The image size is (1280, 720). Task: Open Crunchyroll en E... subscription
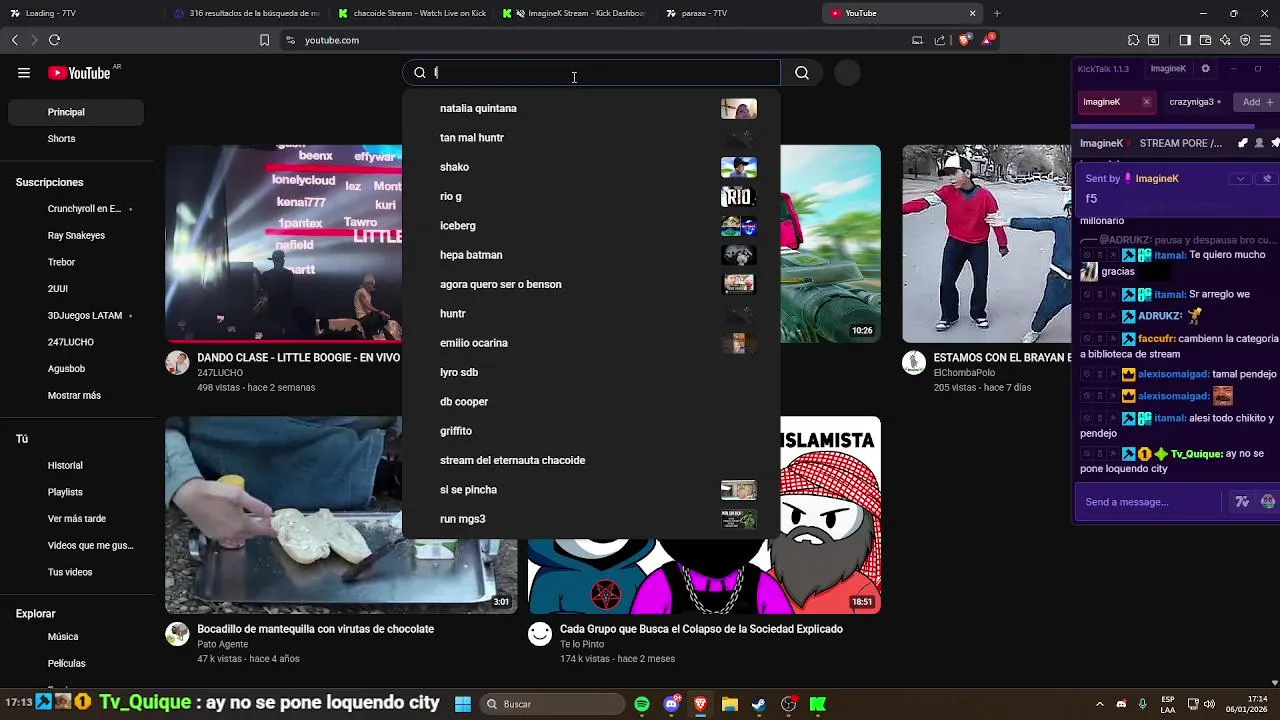pyautogui.click(x=76, y=209)
